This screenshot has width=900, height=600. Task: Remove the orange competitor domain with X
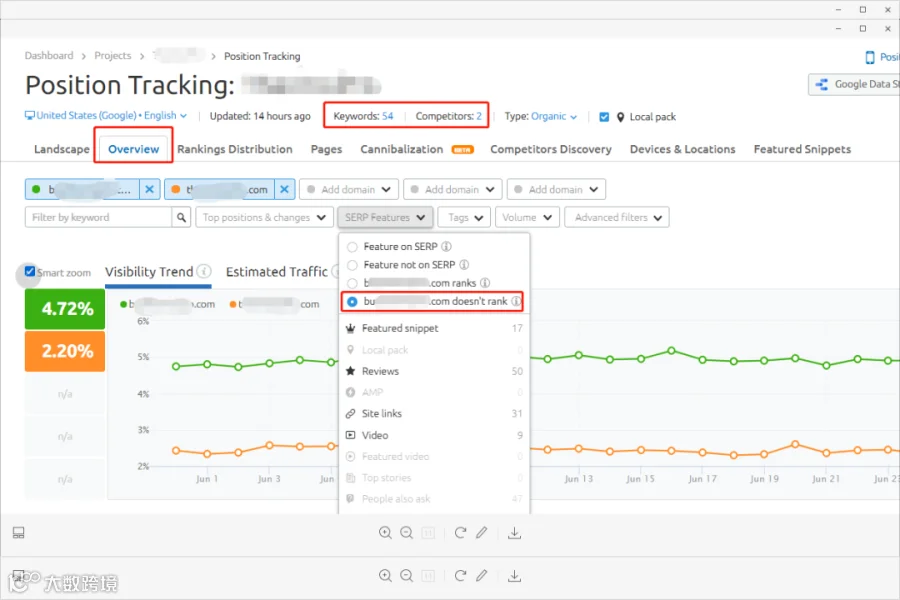pos(284,189)
